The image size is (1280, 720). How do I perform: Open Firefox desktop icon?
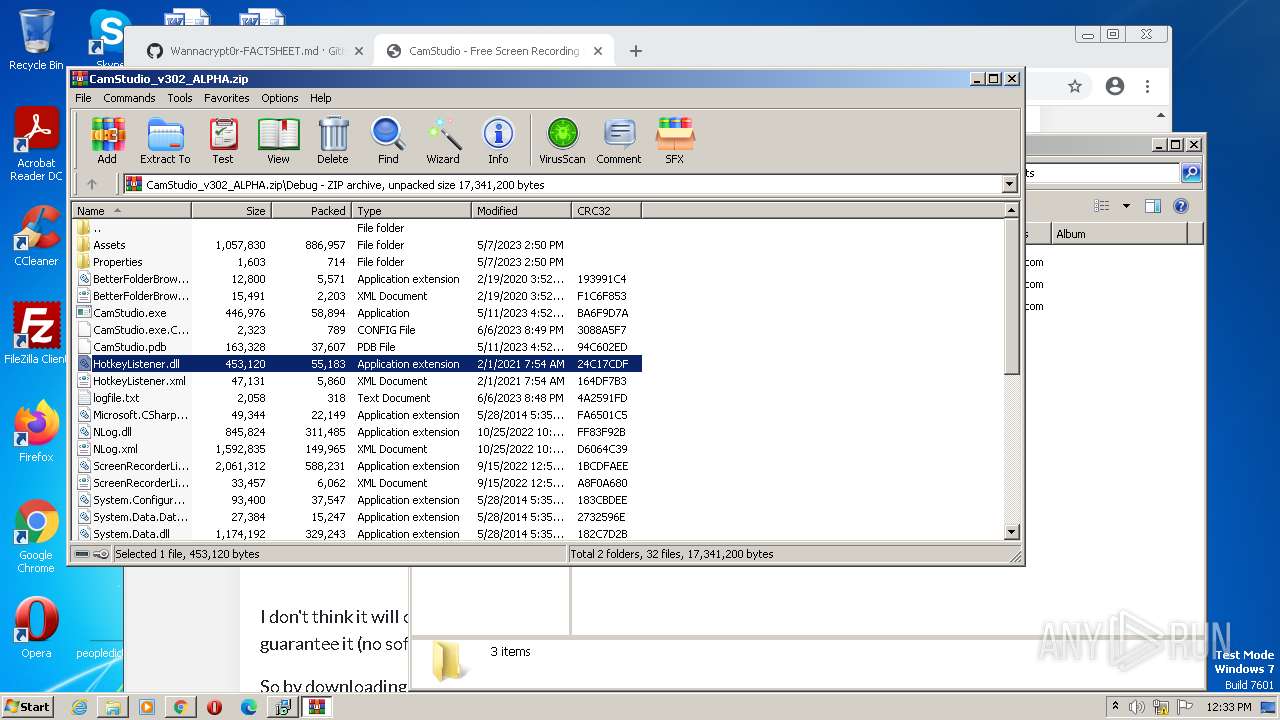click(36, 432)
